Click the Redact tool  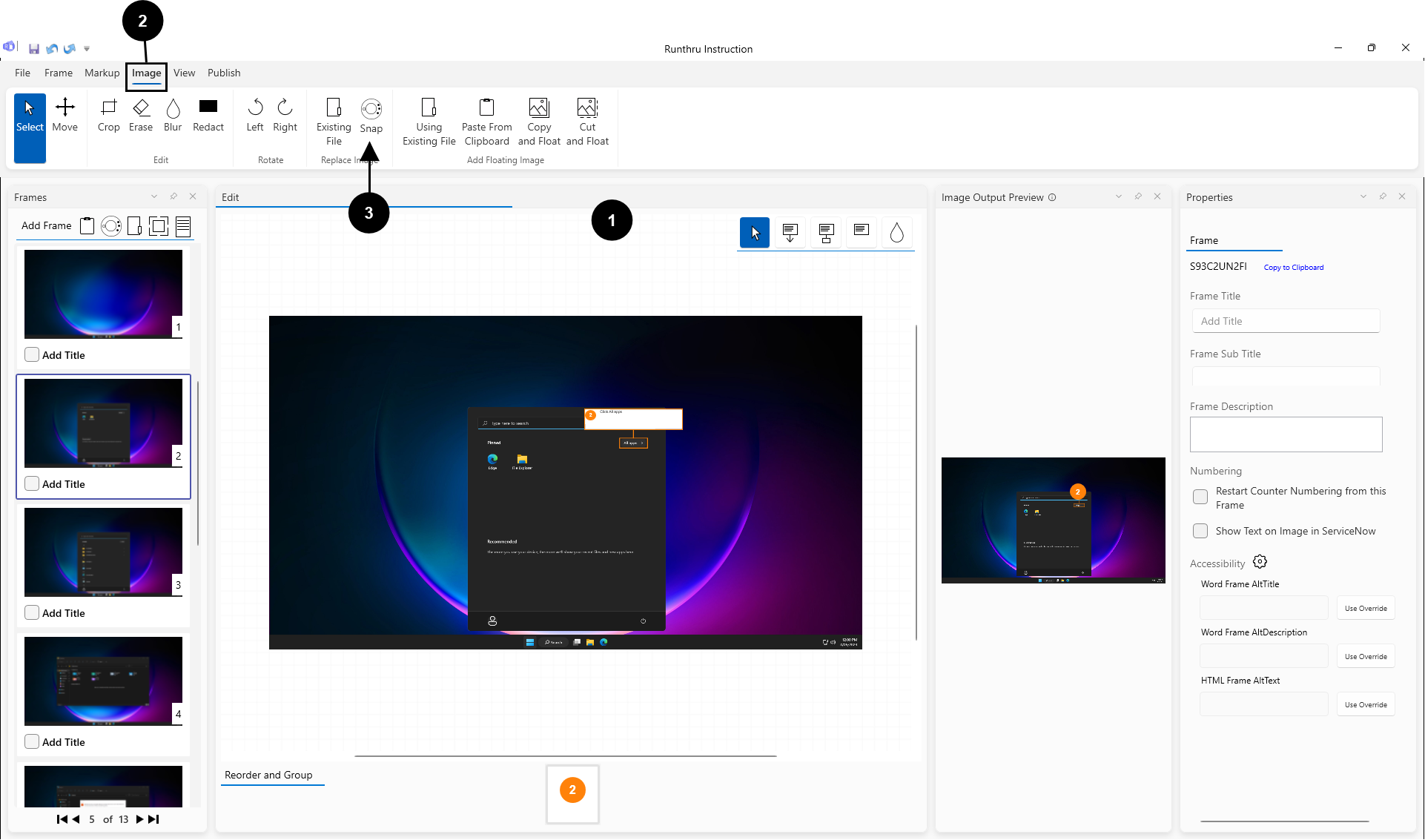(x=208, y=115)
